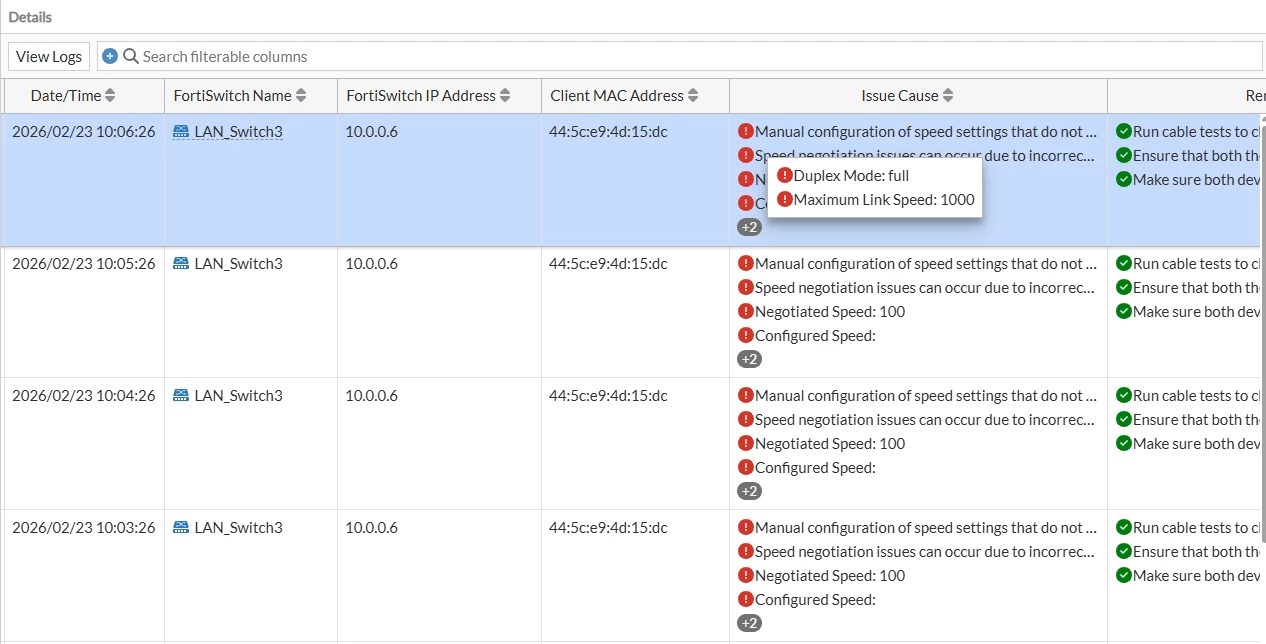Click the switch icon in the 10:05:26 row
This screenshot has height=644, width=1266.
tap(181, 263)
